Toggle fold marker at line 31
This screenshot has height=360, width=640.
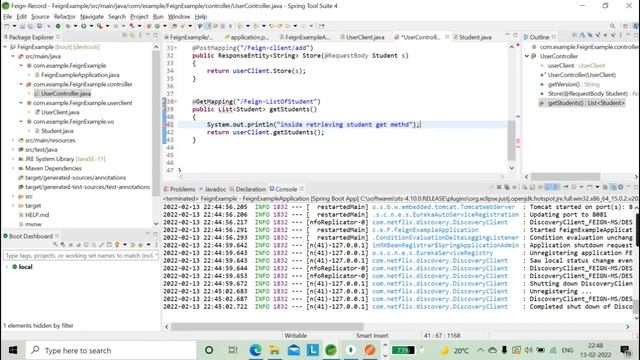pyautogui.click(x=175, y=48)
